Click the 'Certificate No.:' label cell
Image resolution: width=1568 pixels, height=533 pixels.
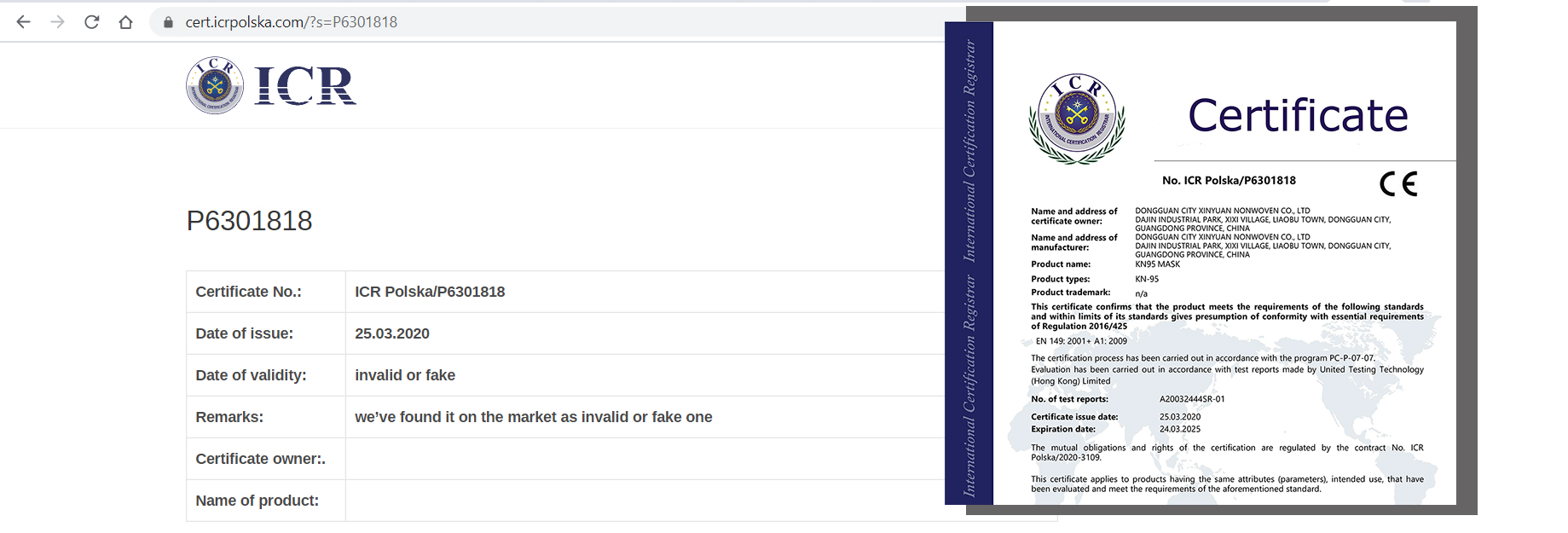point(266,292)
